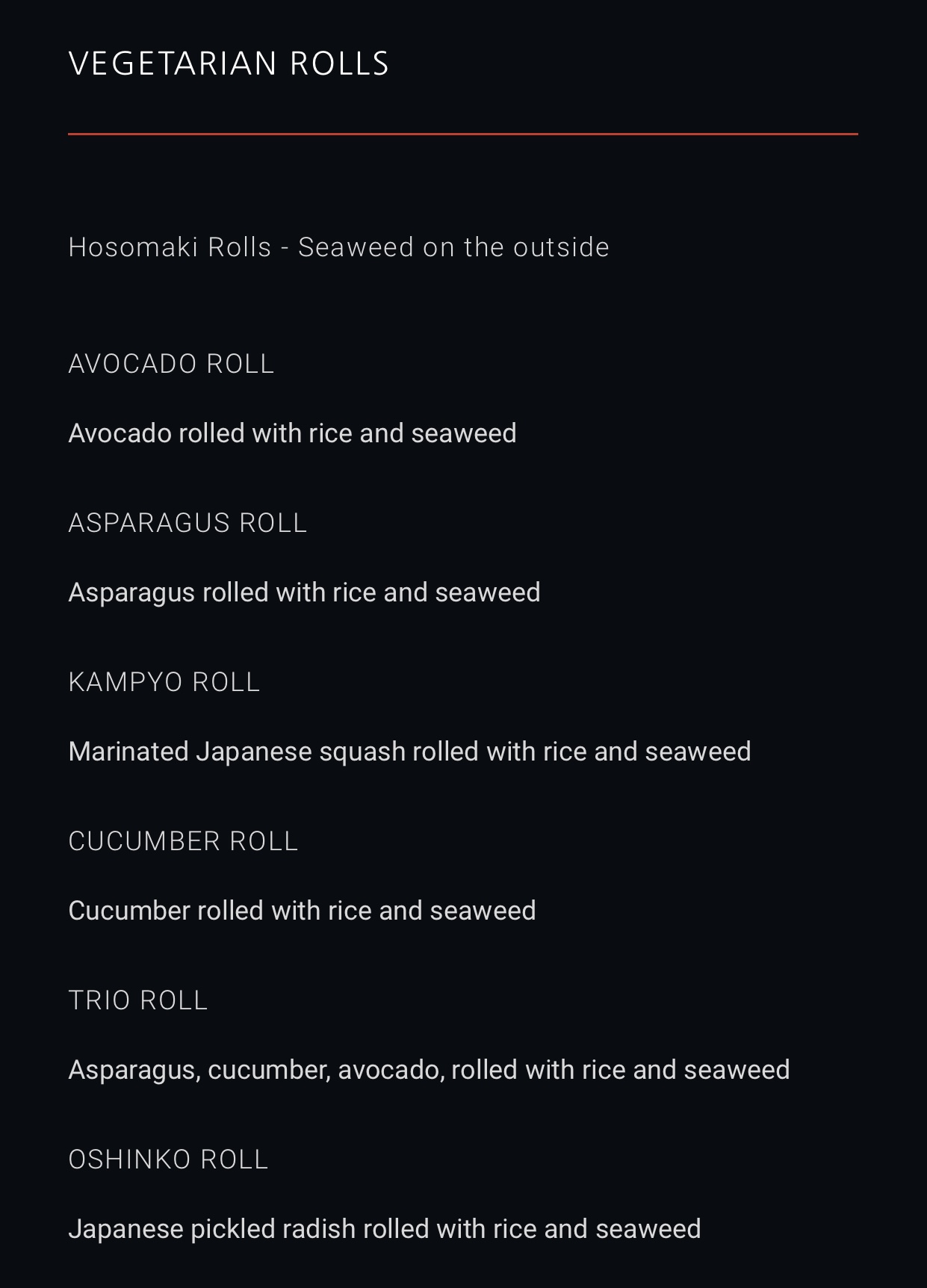Image resolution: width=927 pixels, height=1288 pixels.
Task: Click the red divider line under heading
Action: (x=463, y=134)
